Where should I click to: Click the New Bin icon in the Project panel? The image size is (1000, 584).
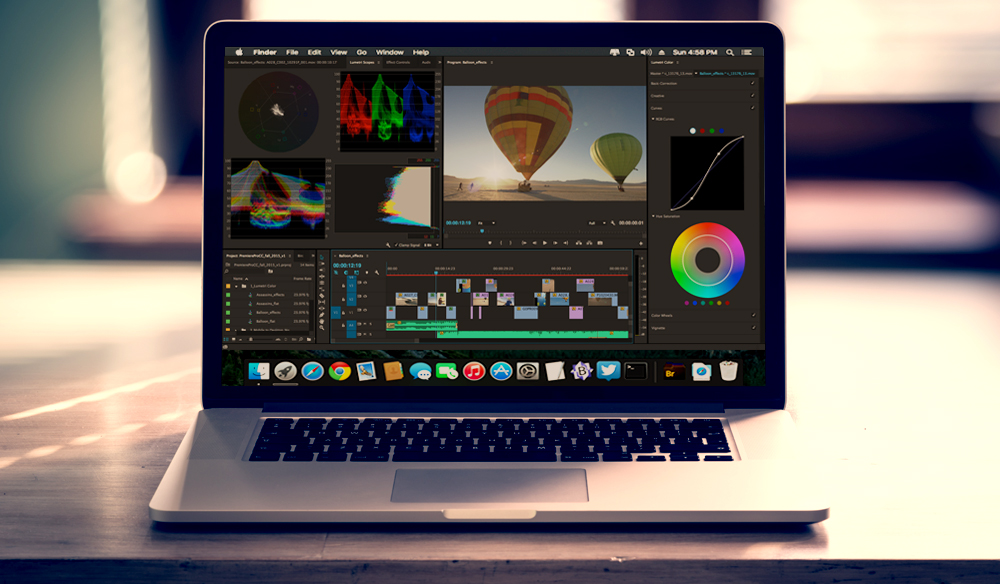click(x=308, y=339)
